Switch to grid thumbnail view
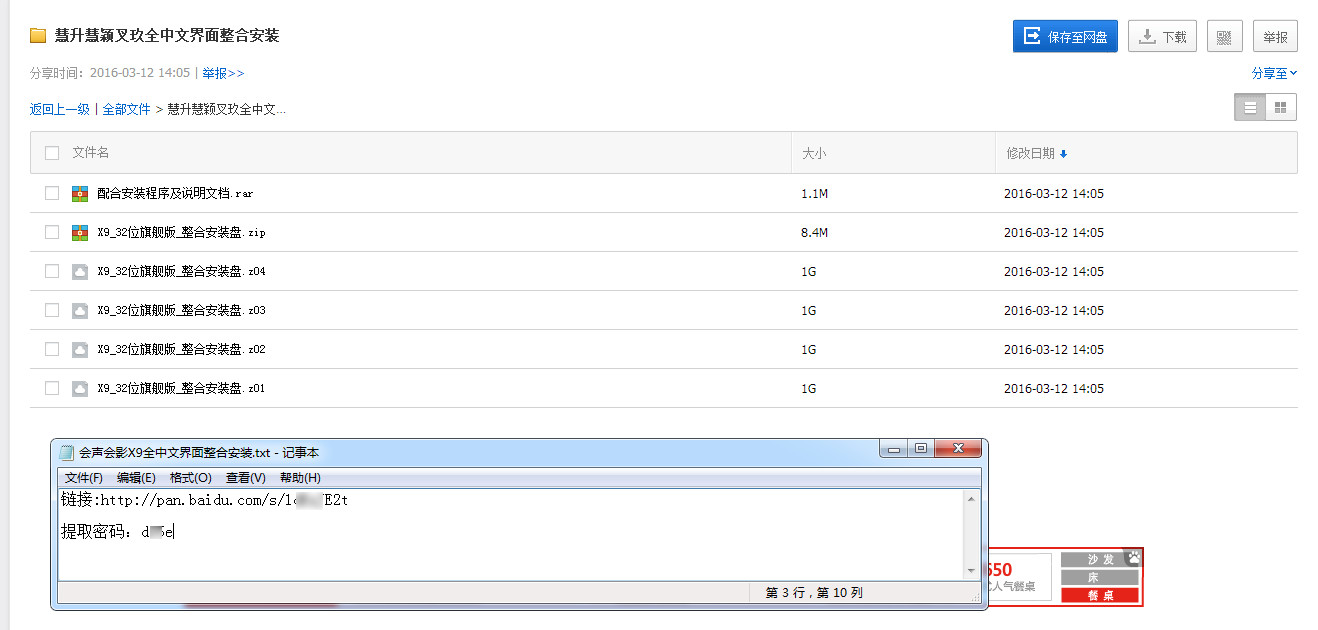Screen dimensions: 1318x630 1280,107
